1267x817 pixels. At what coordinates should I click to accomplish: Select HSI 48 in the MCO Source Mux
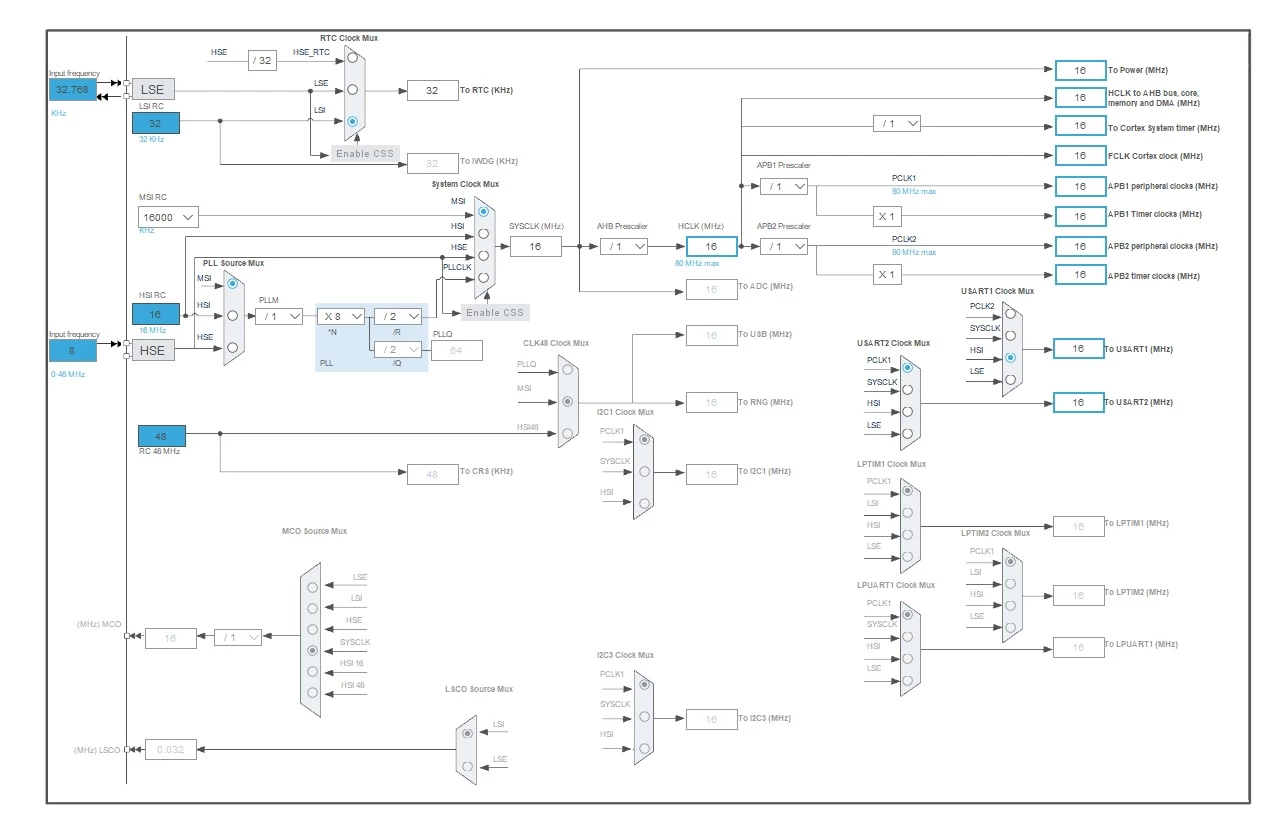(x=313, y=692)
